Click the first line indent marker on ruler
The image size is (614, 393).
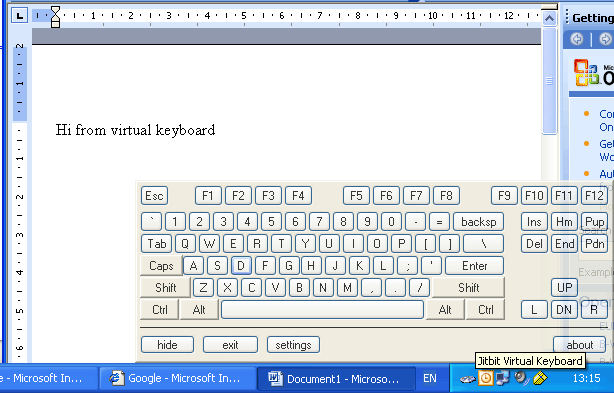click(x=56, y=9)
